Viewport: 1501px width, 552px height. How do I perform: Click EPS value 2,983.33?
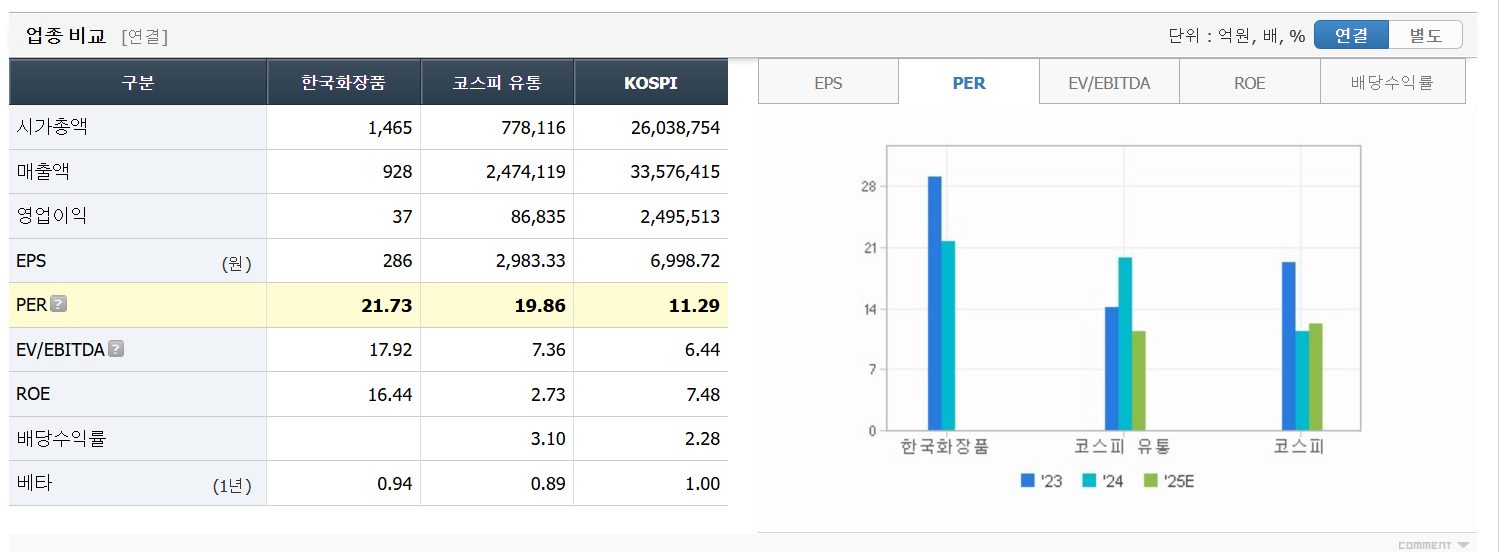pos(531,261)
